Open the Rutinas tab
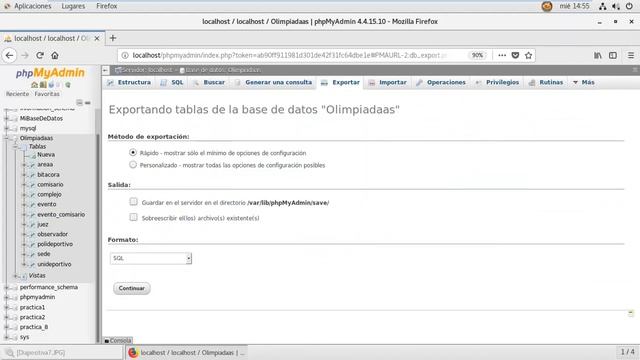 pyautogui.click(x=546, y=82)
